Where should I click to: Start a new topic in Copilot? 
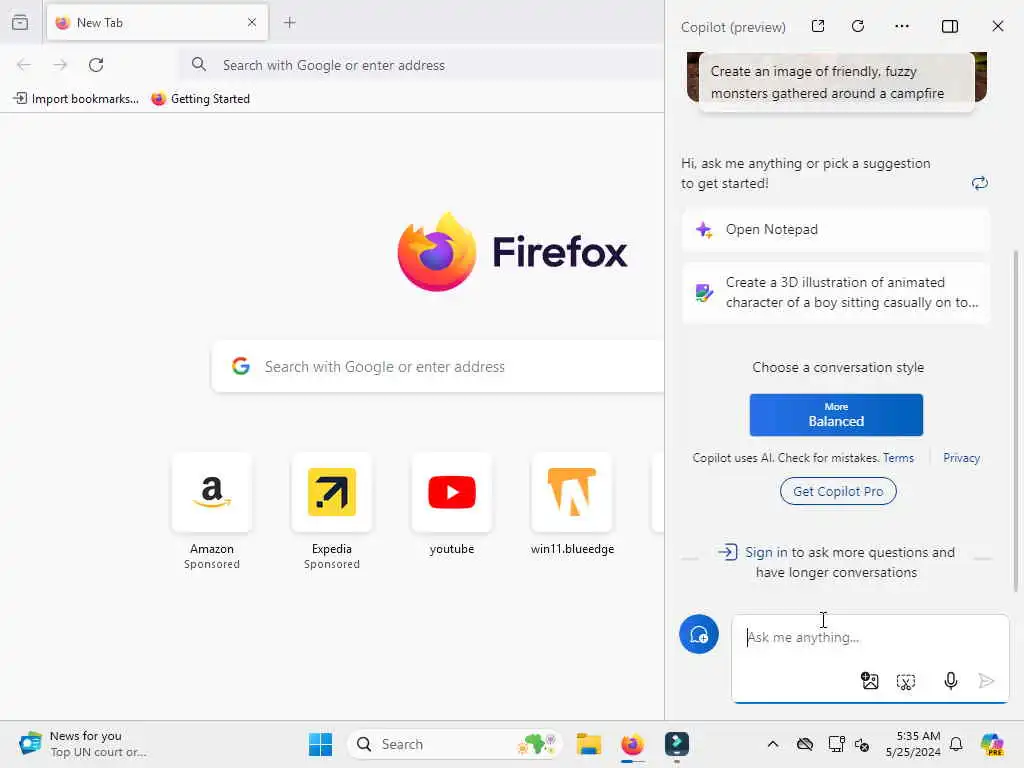pos(699,634)
